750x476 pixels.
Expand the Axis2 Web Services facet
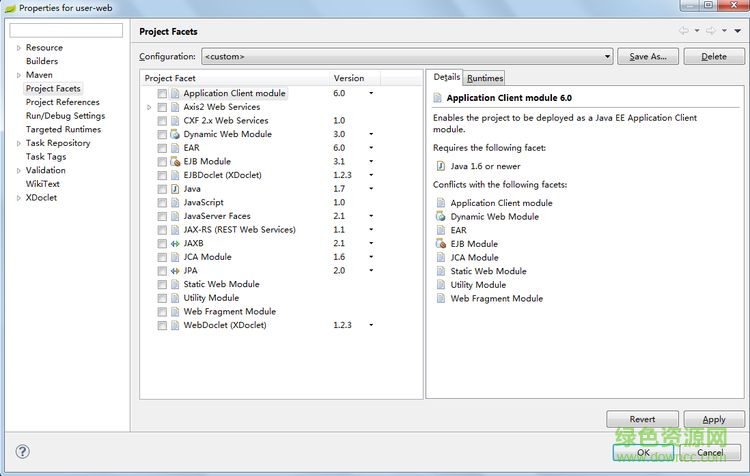point(149,107)
